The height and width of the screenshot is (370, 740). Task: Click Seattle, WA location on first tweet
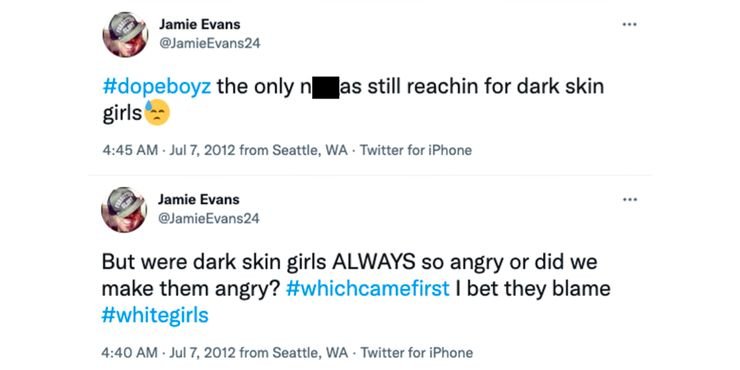(x=311, y=150)
